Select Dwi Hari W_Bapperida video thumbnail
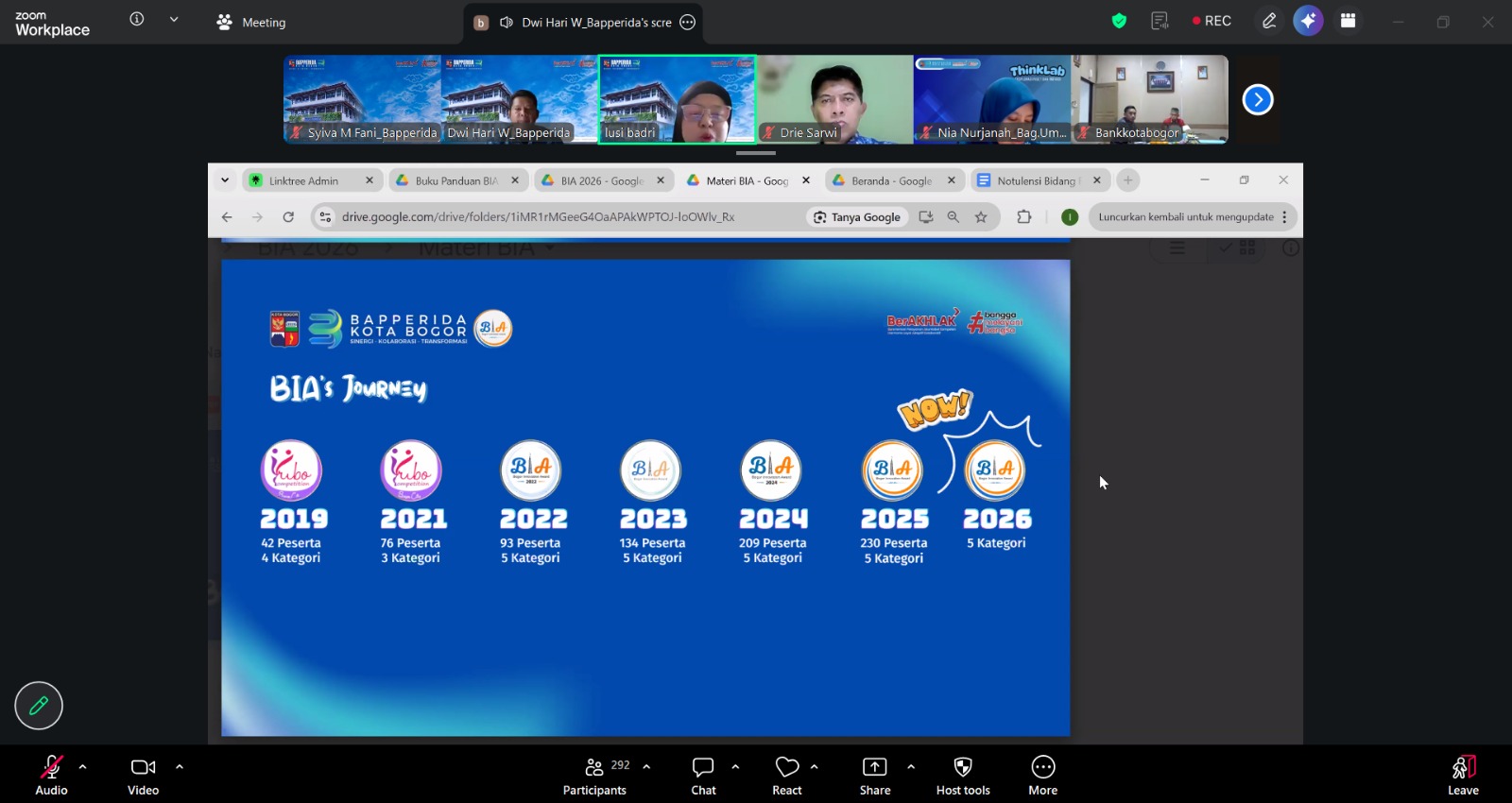Screen dimensions: 1512x803 [520, 99]
